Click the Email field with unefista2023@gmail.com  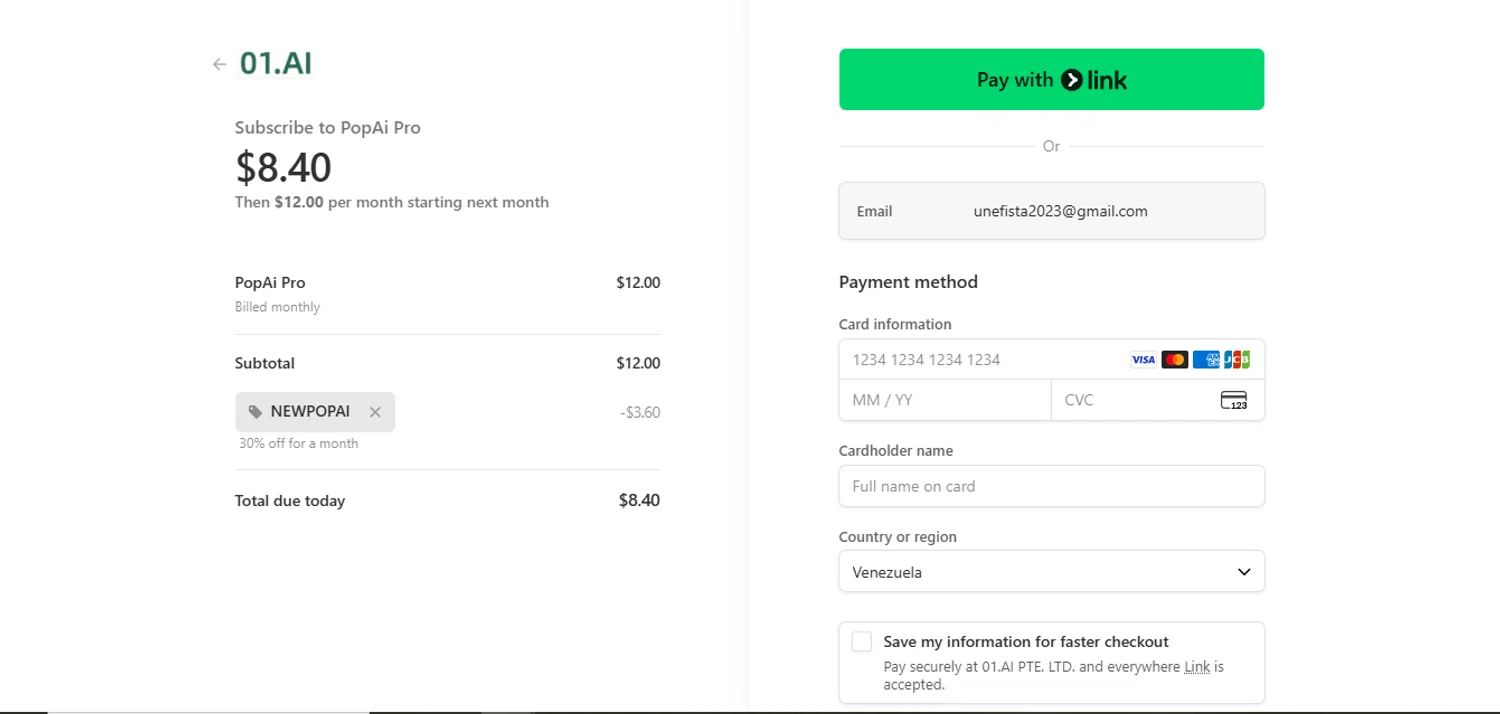1051,211
